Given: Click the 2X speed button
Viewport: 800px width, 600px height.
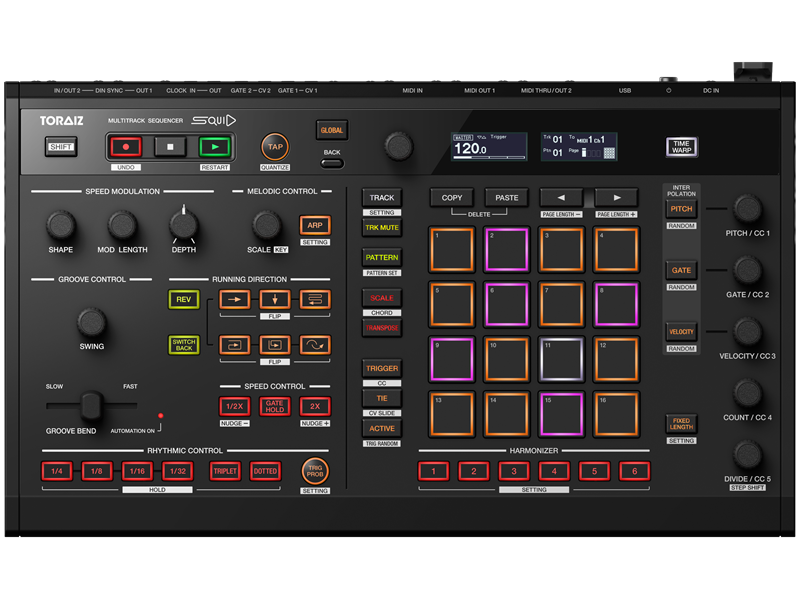Looking at the screenshot, I should click(x=315, y=407).
